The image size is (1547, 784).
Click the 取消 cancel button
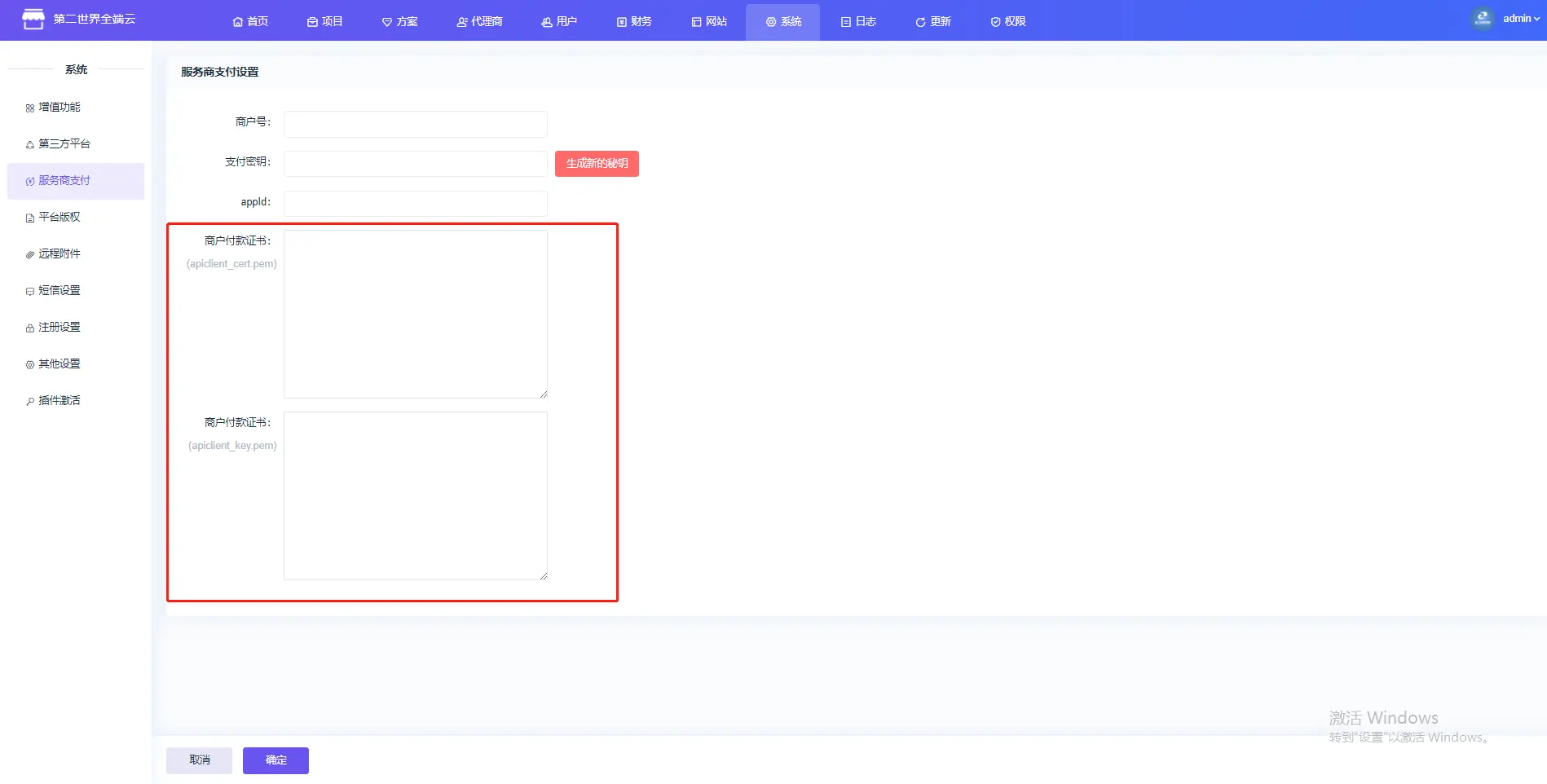pyautogui.click(x=199, y=760)
